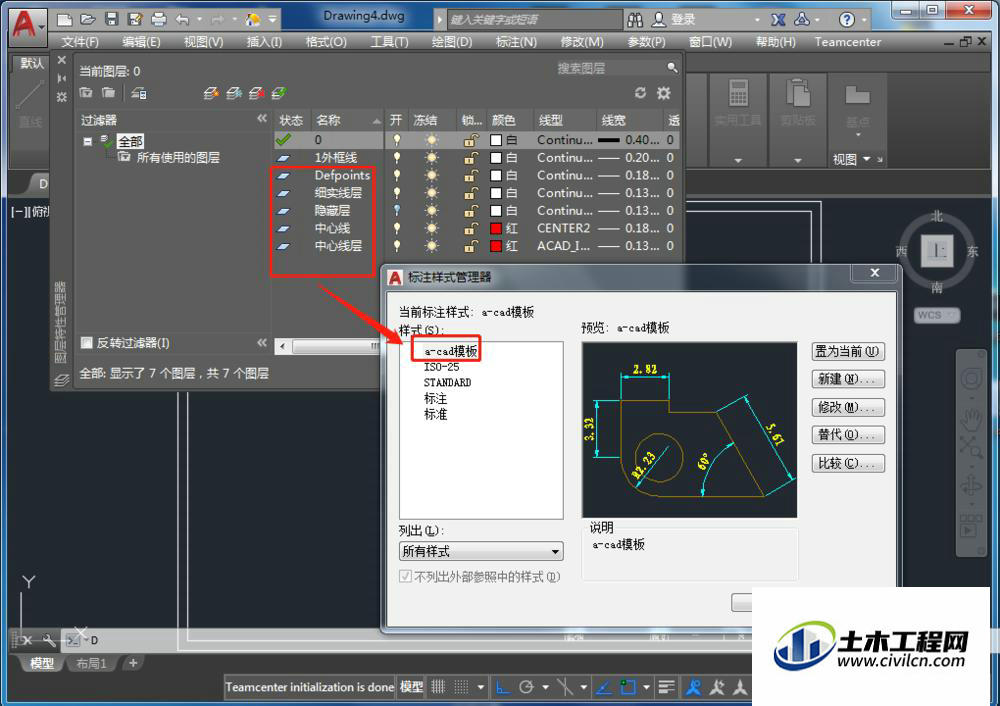Open the 所有样式 list dropdown
The image size is (1000, 706).
tap(481, 551)
